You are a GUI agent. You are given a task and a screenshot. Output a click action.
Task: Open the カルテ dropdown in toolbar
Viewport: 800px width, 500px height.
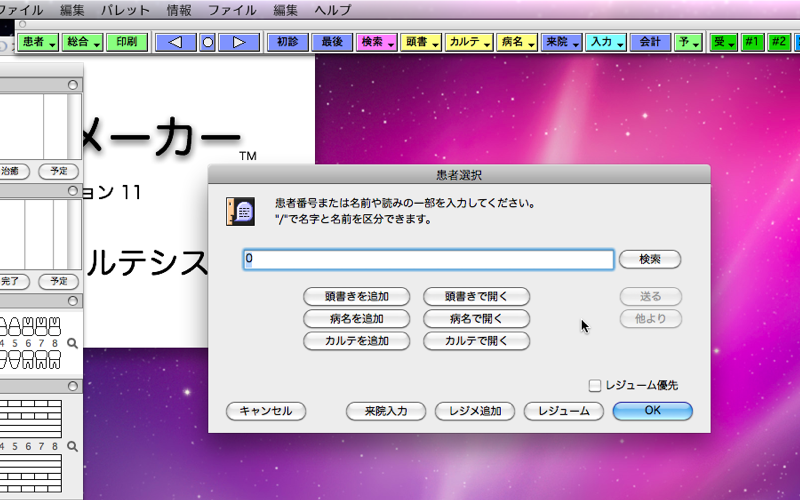[469, 42]
